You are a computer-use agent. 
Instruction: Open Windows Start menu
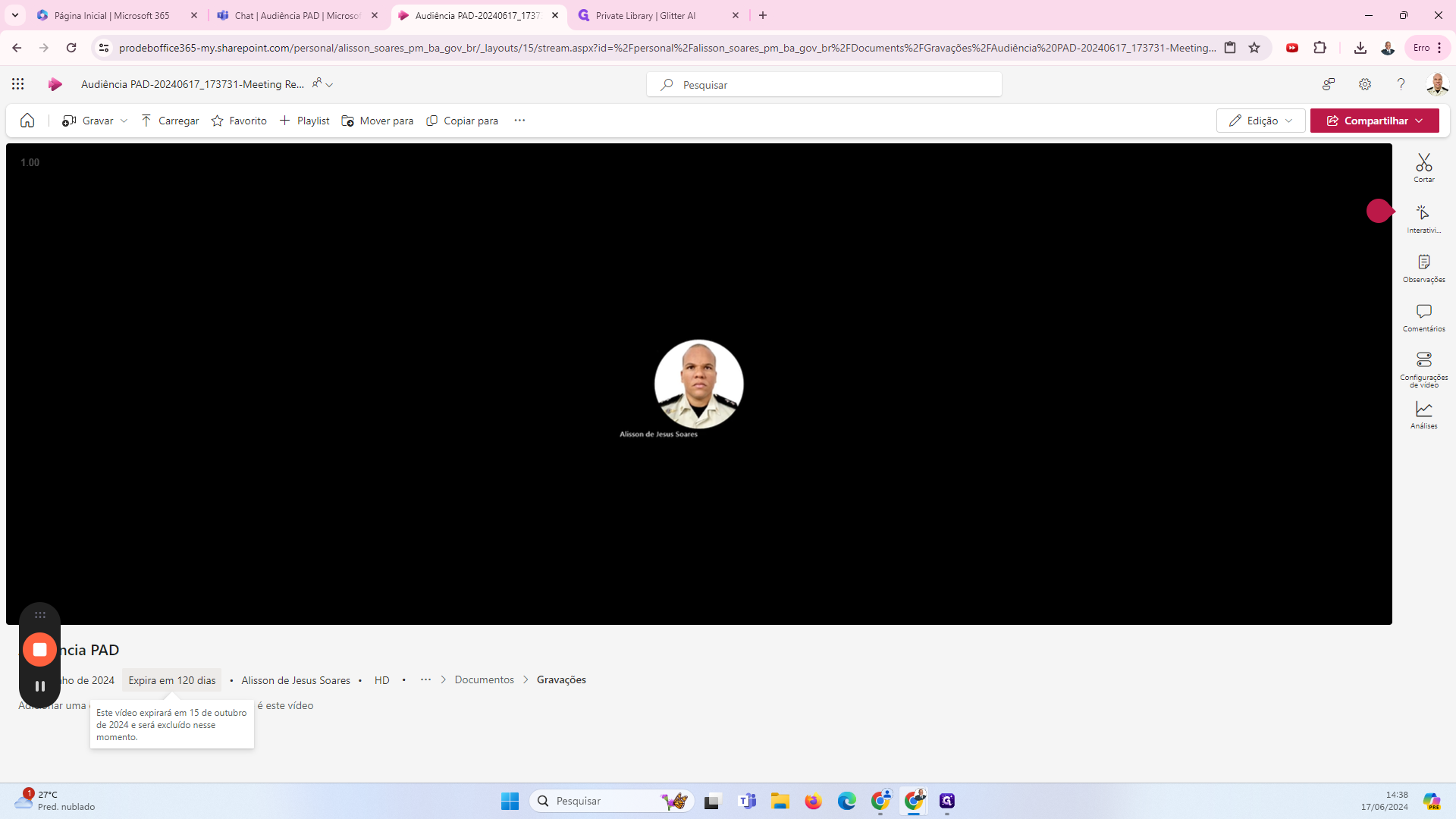(x=510, y=801)
